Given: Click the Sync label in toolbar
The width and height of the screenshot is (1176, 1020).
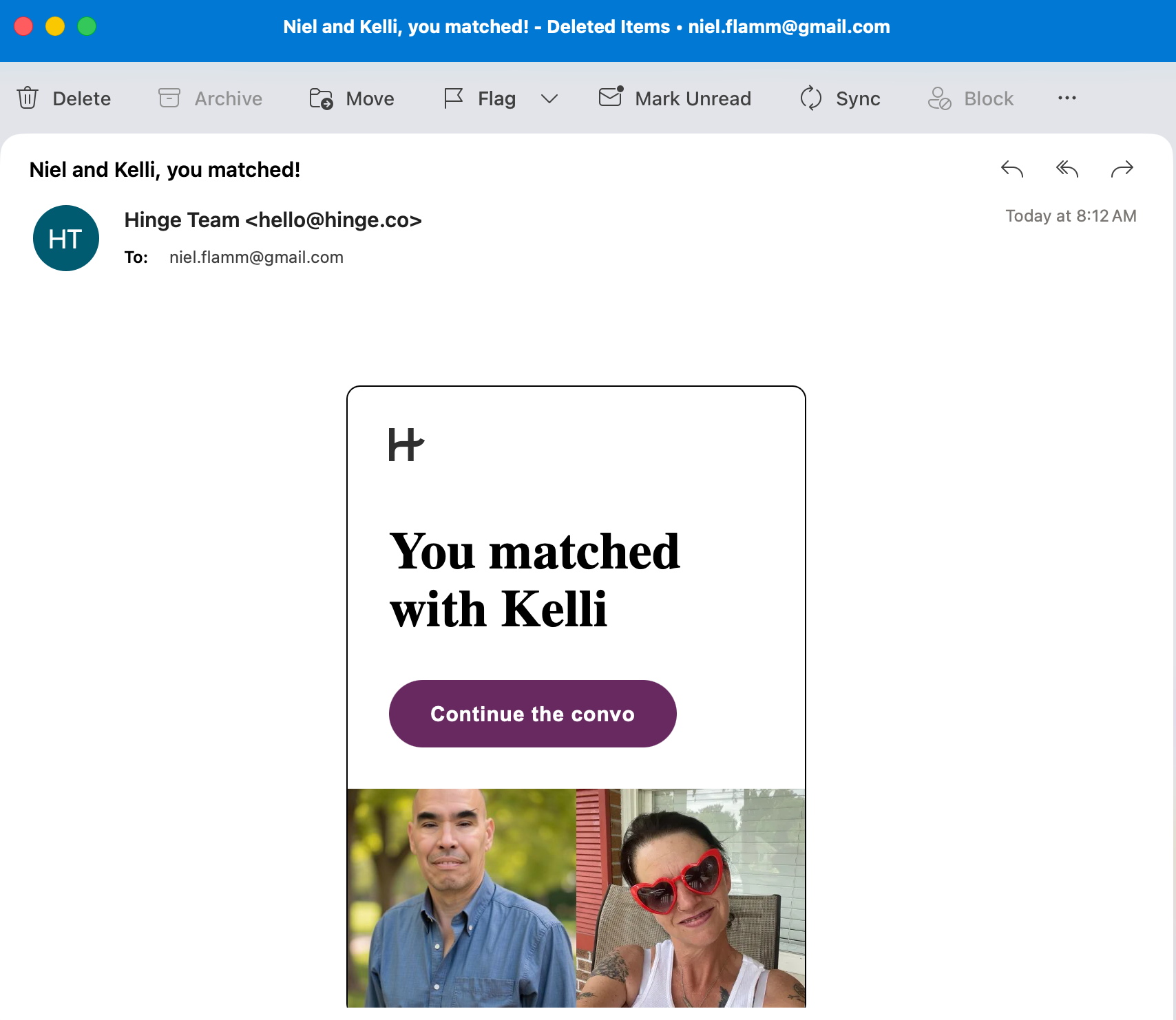Looking at the screenshot, I should coord(859,99).
